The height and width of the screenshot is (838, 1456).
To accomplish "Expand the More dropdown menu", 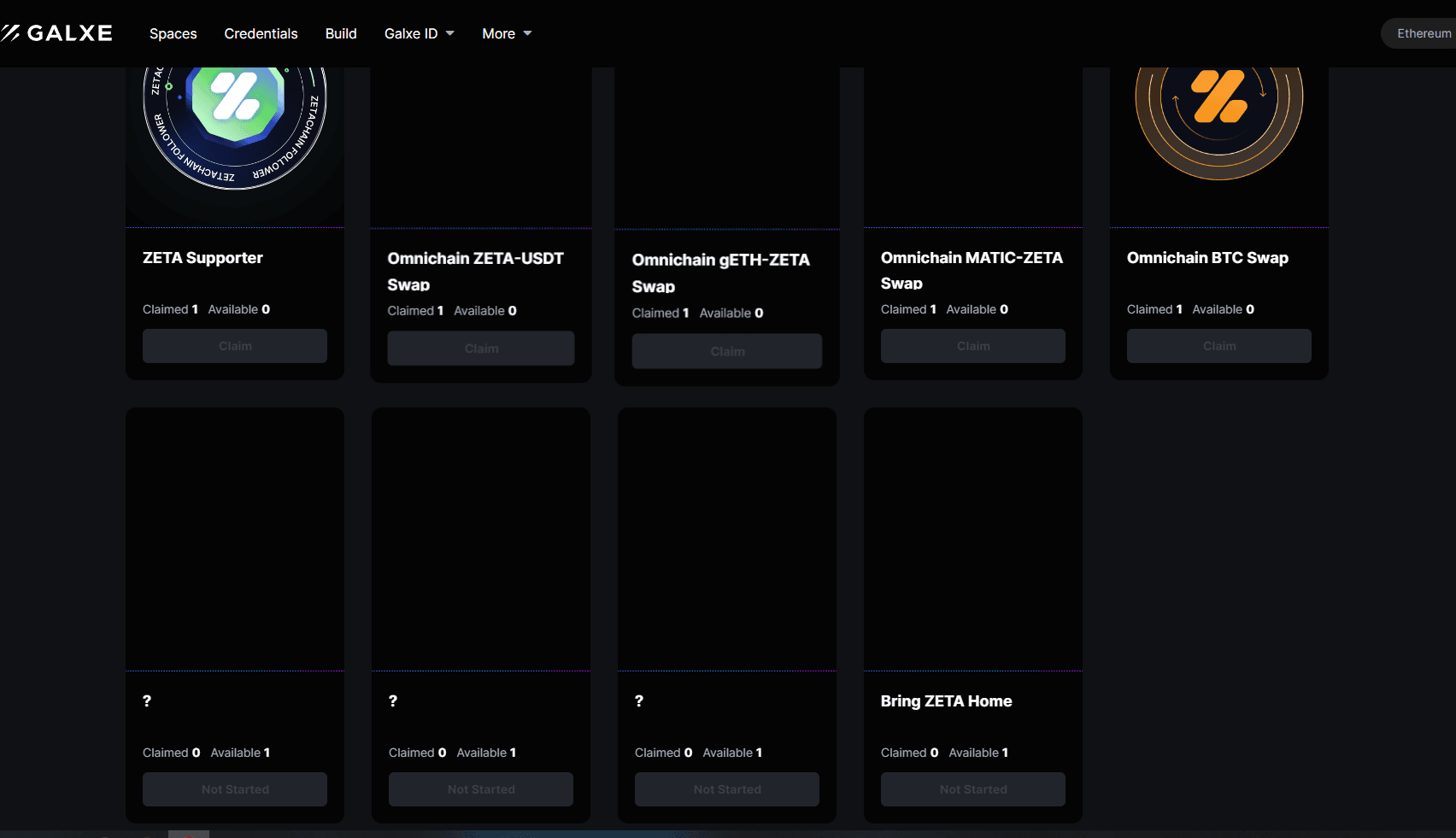I will [507, 33].
